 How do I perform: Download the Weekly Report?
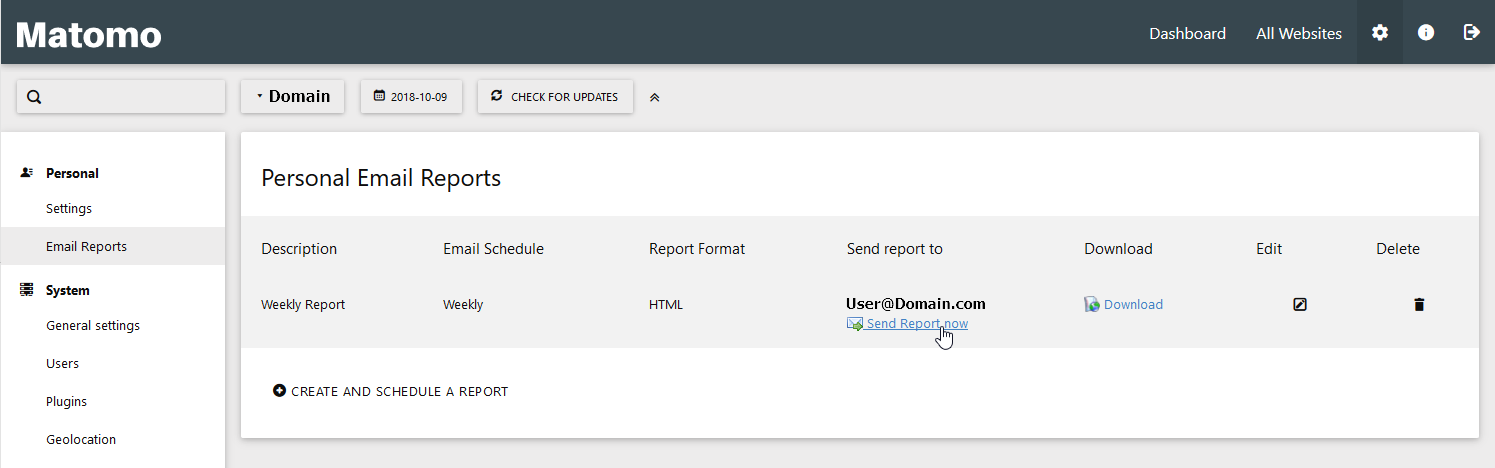pos(1132,304)
